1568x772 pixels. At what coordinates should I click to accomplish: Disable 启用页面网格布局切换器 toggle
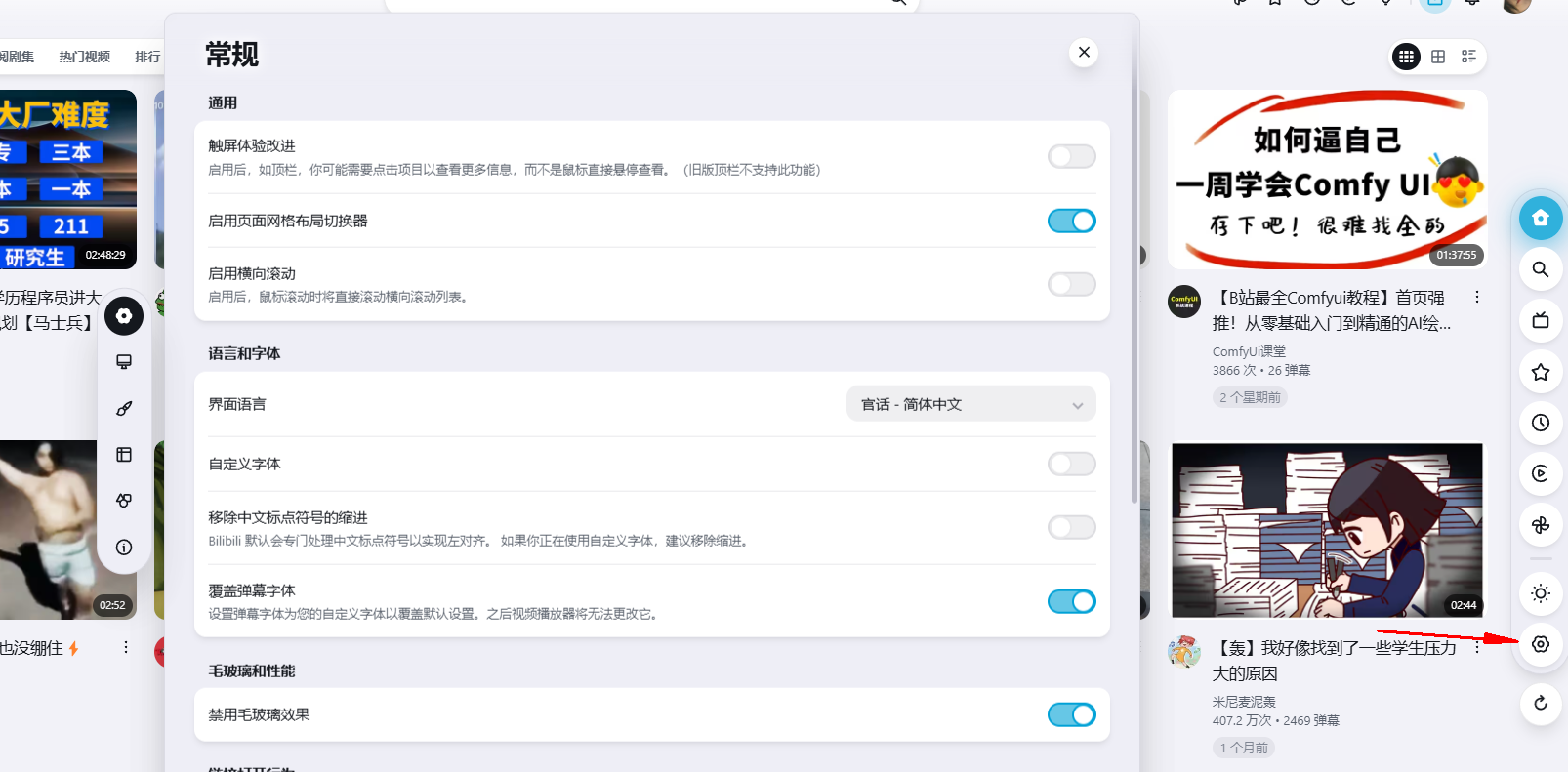tap(1072, 221)
